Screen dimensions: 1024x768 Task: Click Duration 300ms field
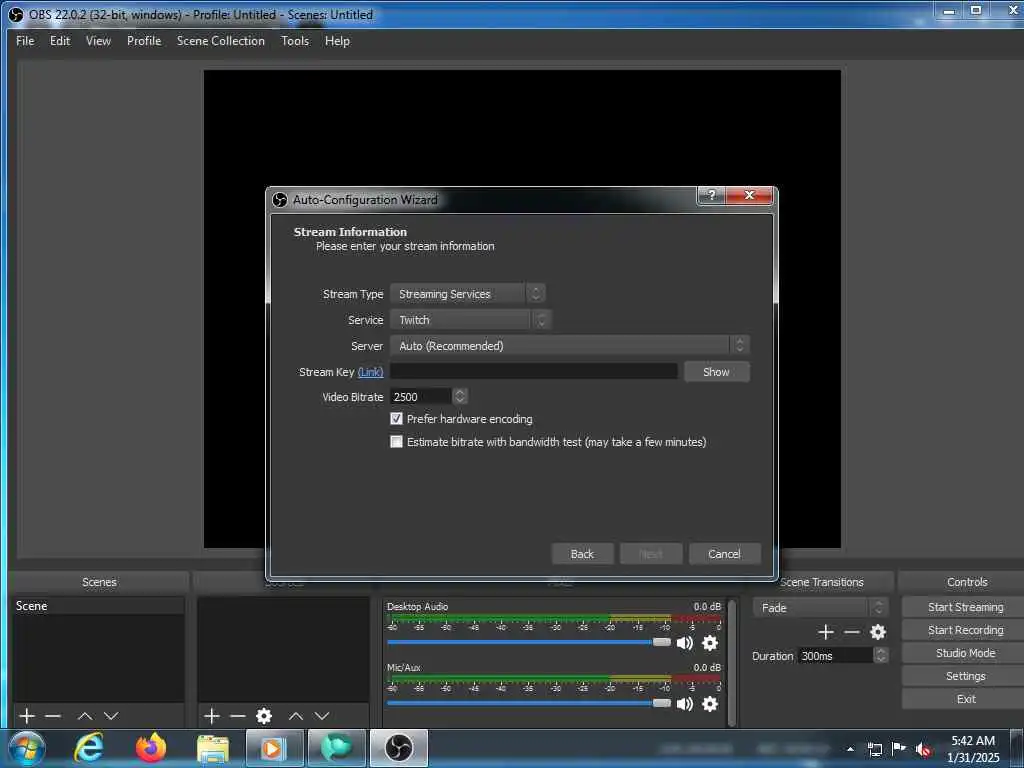coord(835,656)
